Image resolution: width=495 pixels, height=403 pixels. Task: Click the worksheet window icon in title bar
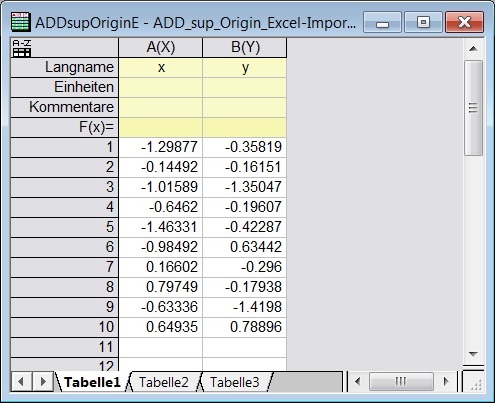click(21, 22)
